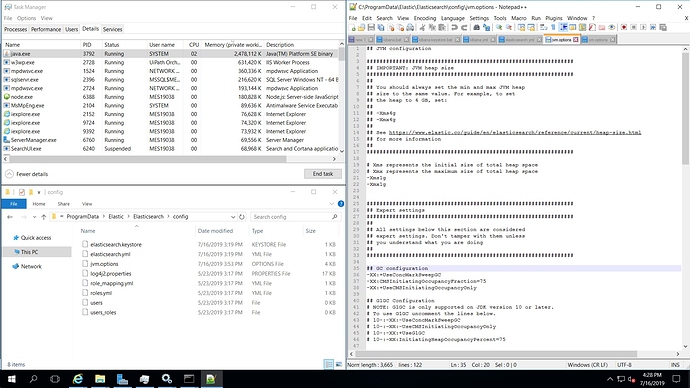Click the Undo arrow in Notepad++ toolbar
Image resolution: width=690 pixels, height=388 pixels.
pos(455,27)
